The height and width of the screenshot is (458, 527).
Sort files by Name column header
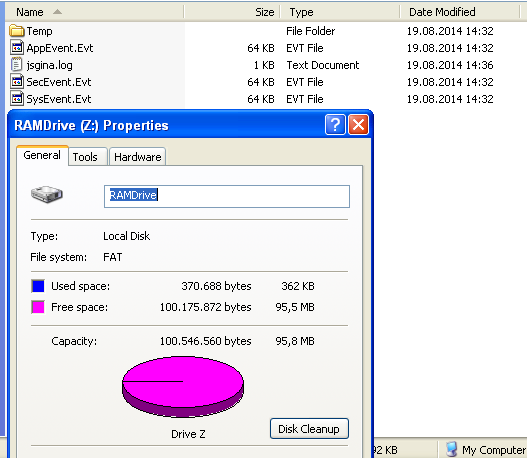tap(94, 12)
